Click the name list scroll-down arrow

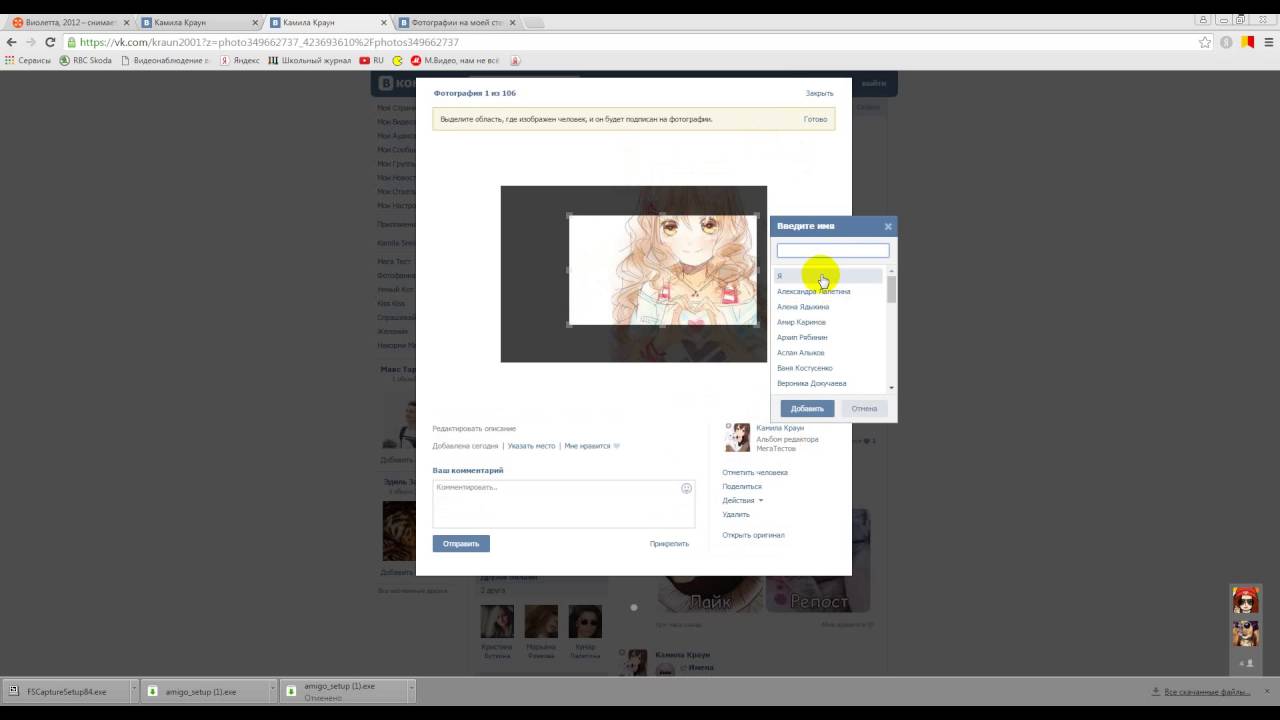tap(891, 388)
